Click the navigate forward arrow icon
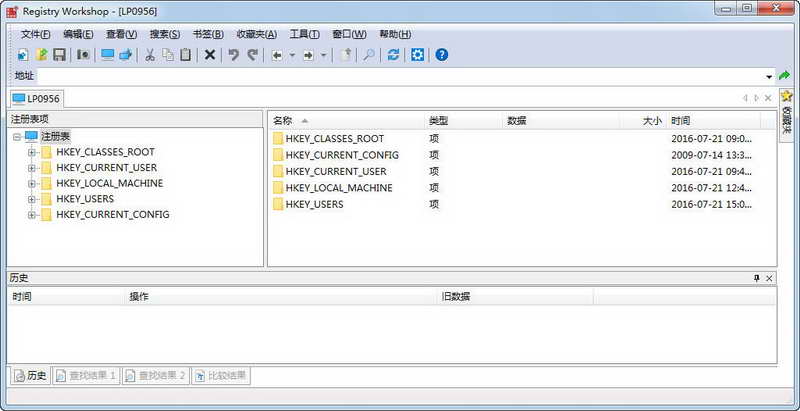The image size is (800, 411). point(308,55)
